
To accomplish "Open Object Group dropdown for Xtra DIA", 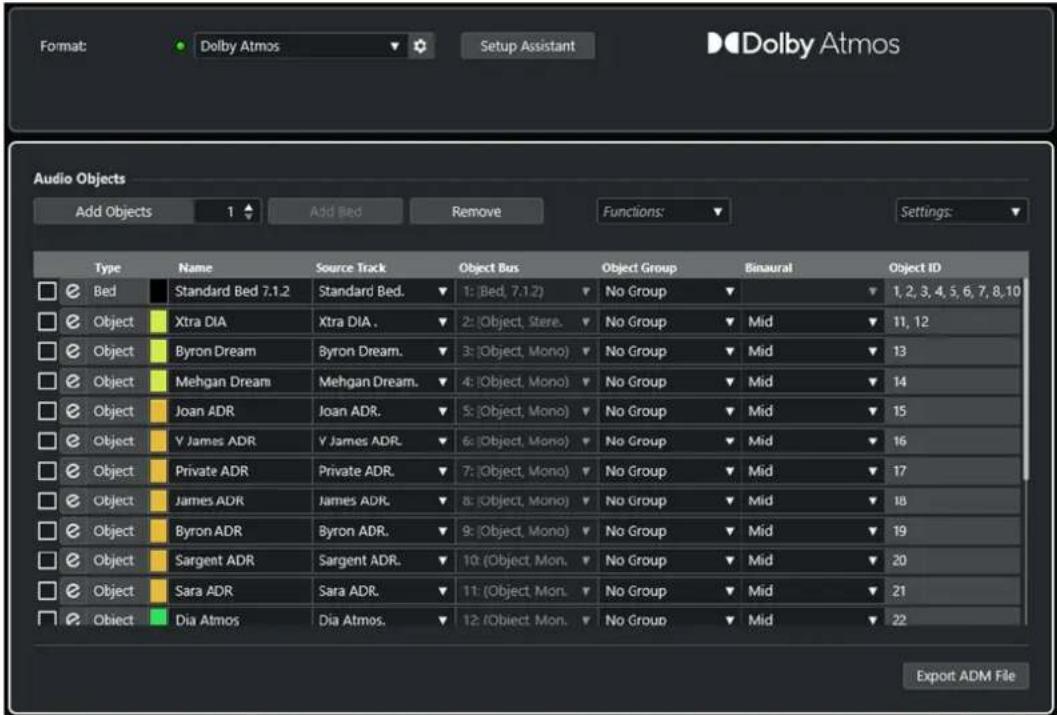I will pyautogui.click(x=669, y=321).
